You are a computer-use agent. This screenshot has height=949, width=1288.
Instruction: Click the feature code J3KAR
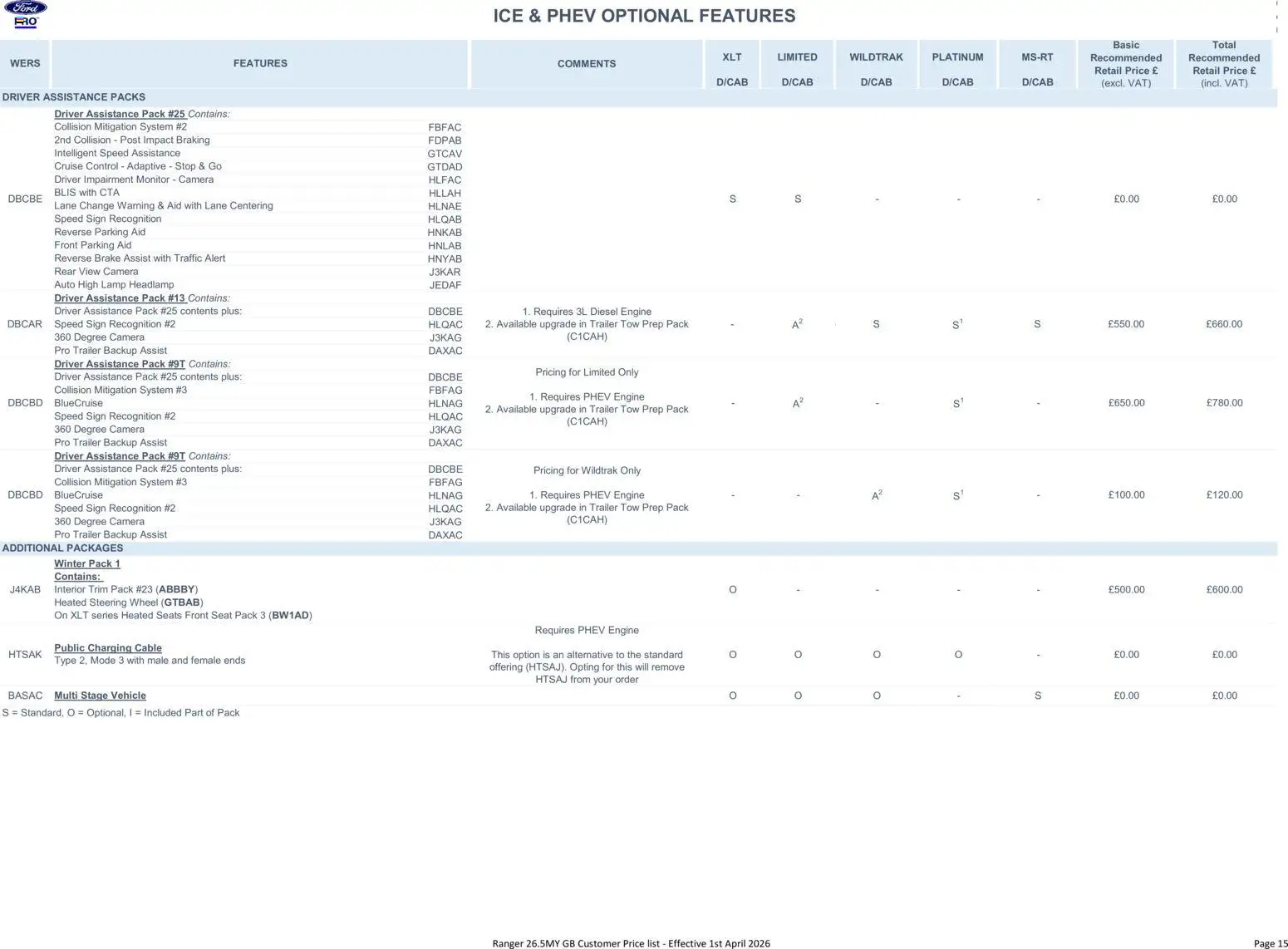coord(445,273)
